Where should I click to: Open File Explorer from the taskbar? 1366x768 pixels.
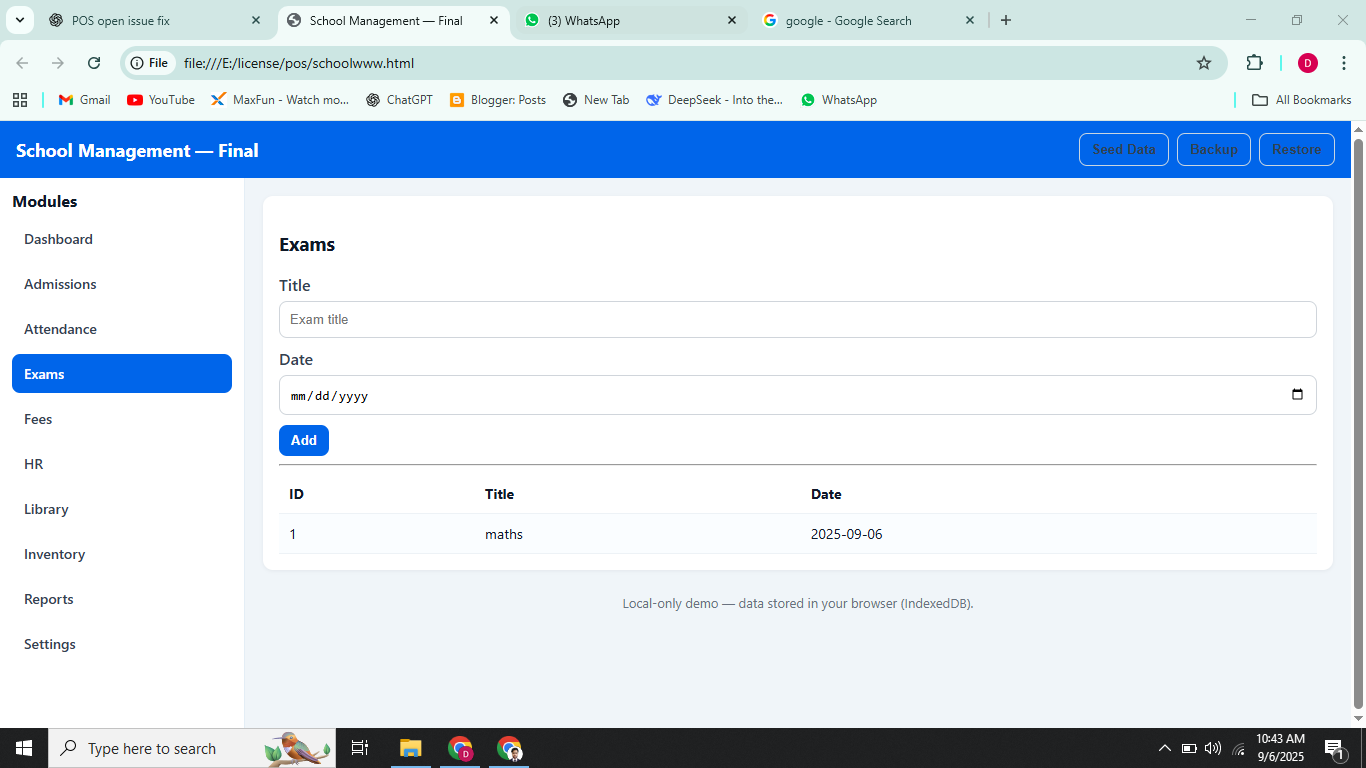click(410, 748)
